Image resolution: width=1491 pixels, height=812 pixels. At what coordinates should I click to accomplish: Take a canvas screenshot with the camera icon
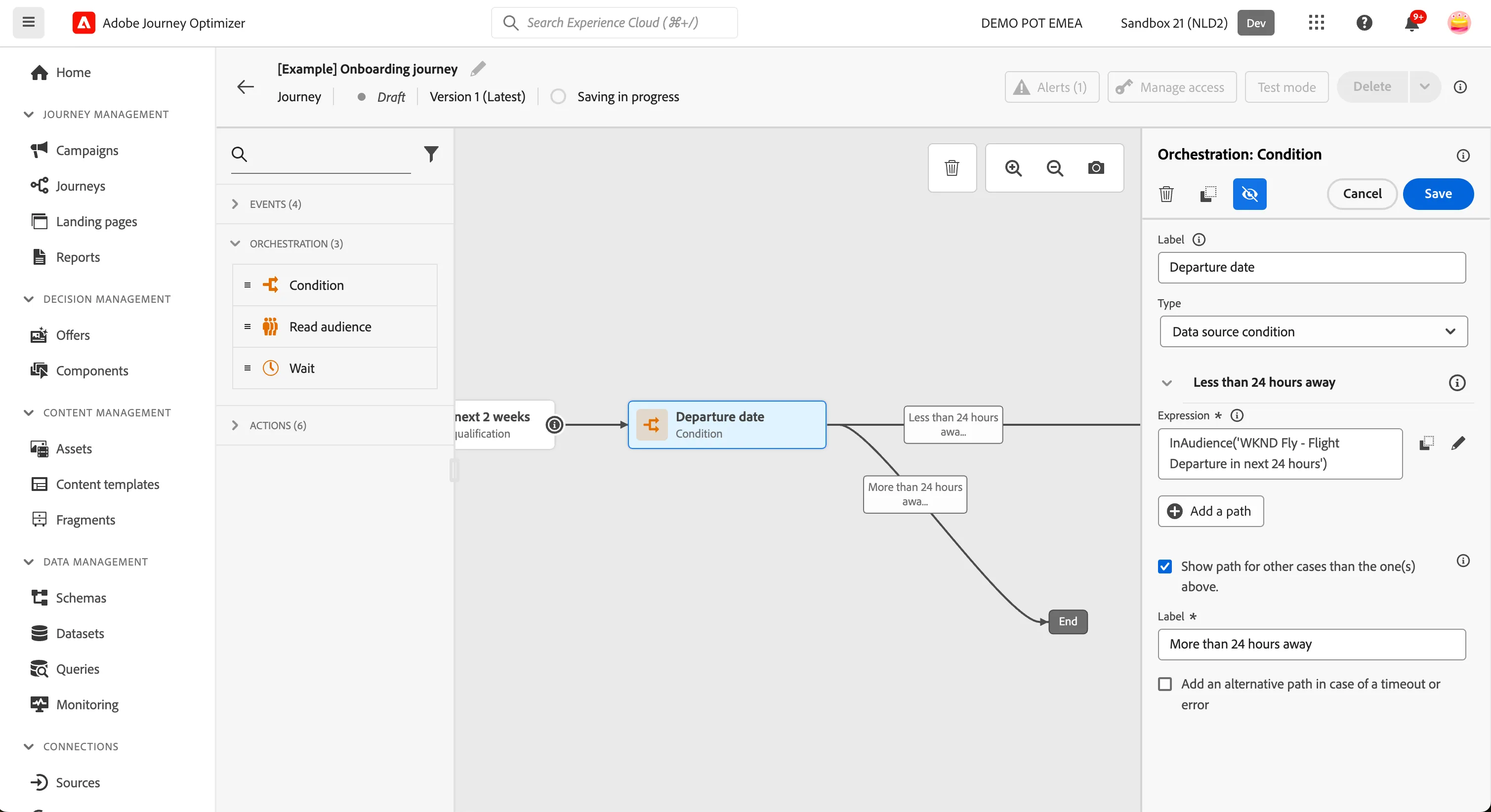point(1096,168)
